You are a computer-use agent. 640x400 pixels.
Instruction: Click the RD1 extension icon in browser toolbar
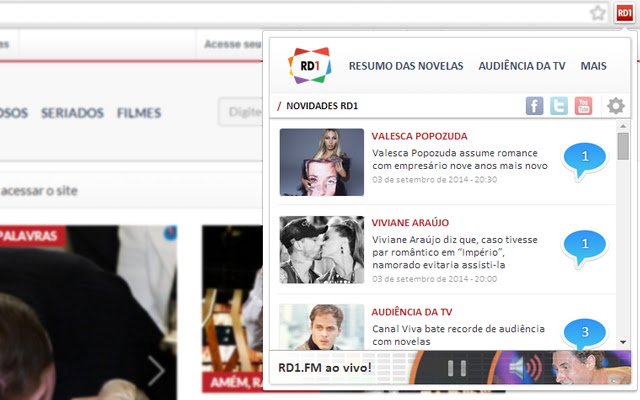click(x=624, y=13)
